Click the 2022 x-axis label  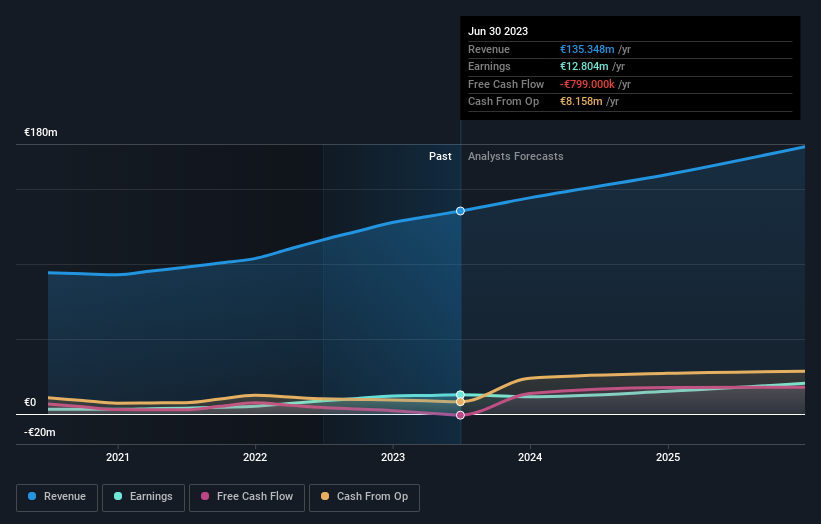pyautogui.click(x=255, y=457)
